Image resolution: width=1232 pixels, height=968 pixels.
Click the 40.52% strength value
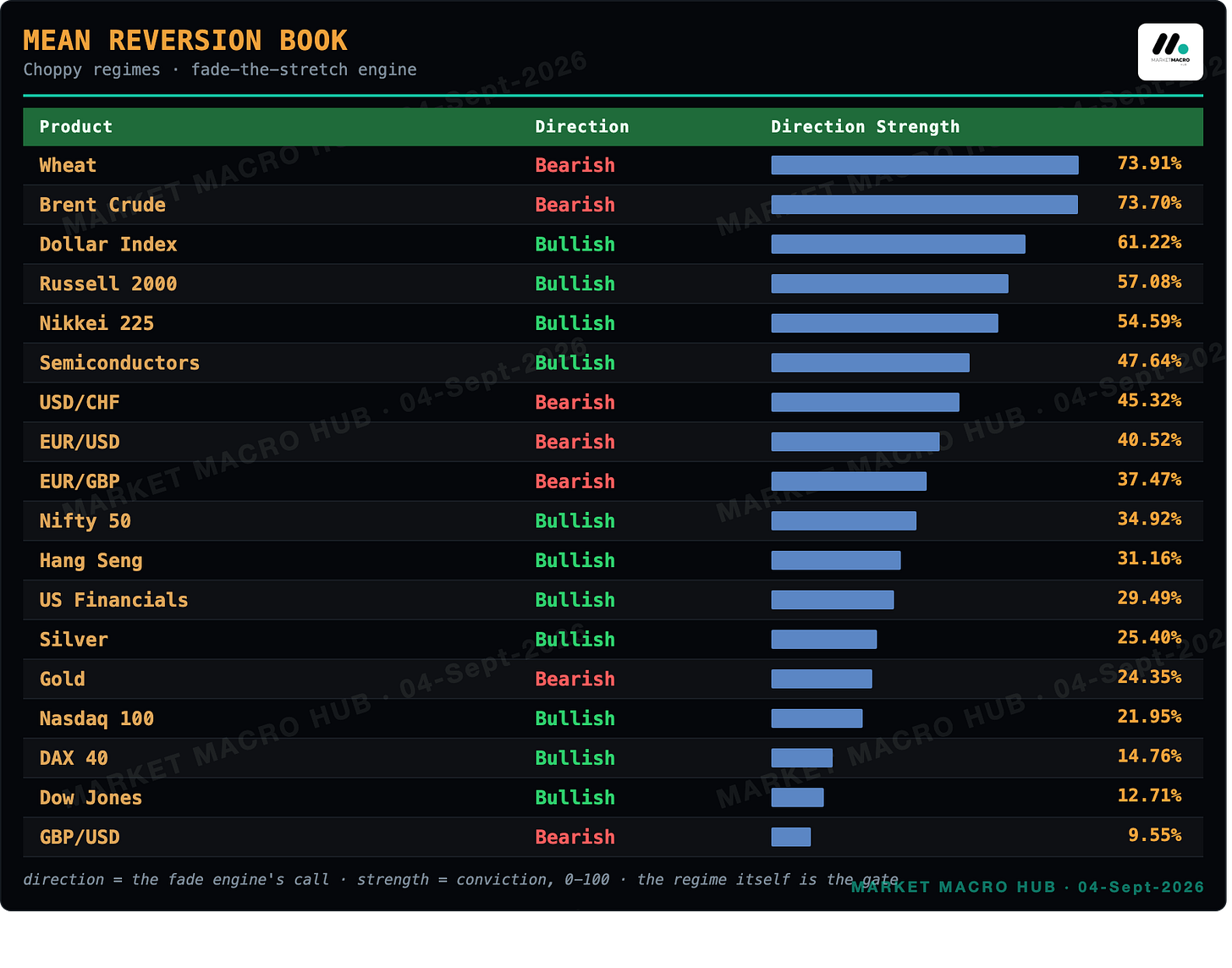point(1150,440)
